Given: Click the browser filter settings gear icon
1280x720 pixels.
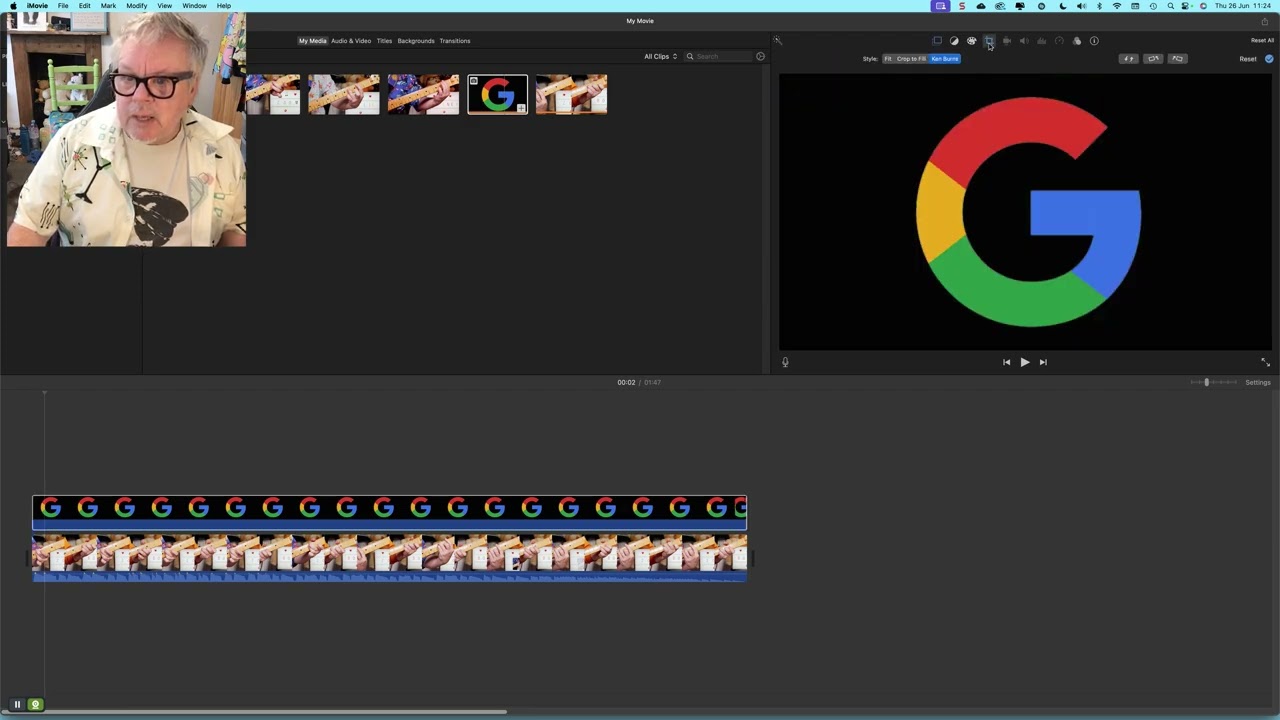Looking at the screenshot, I should tap(760, 56).
